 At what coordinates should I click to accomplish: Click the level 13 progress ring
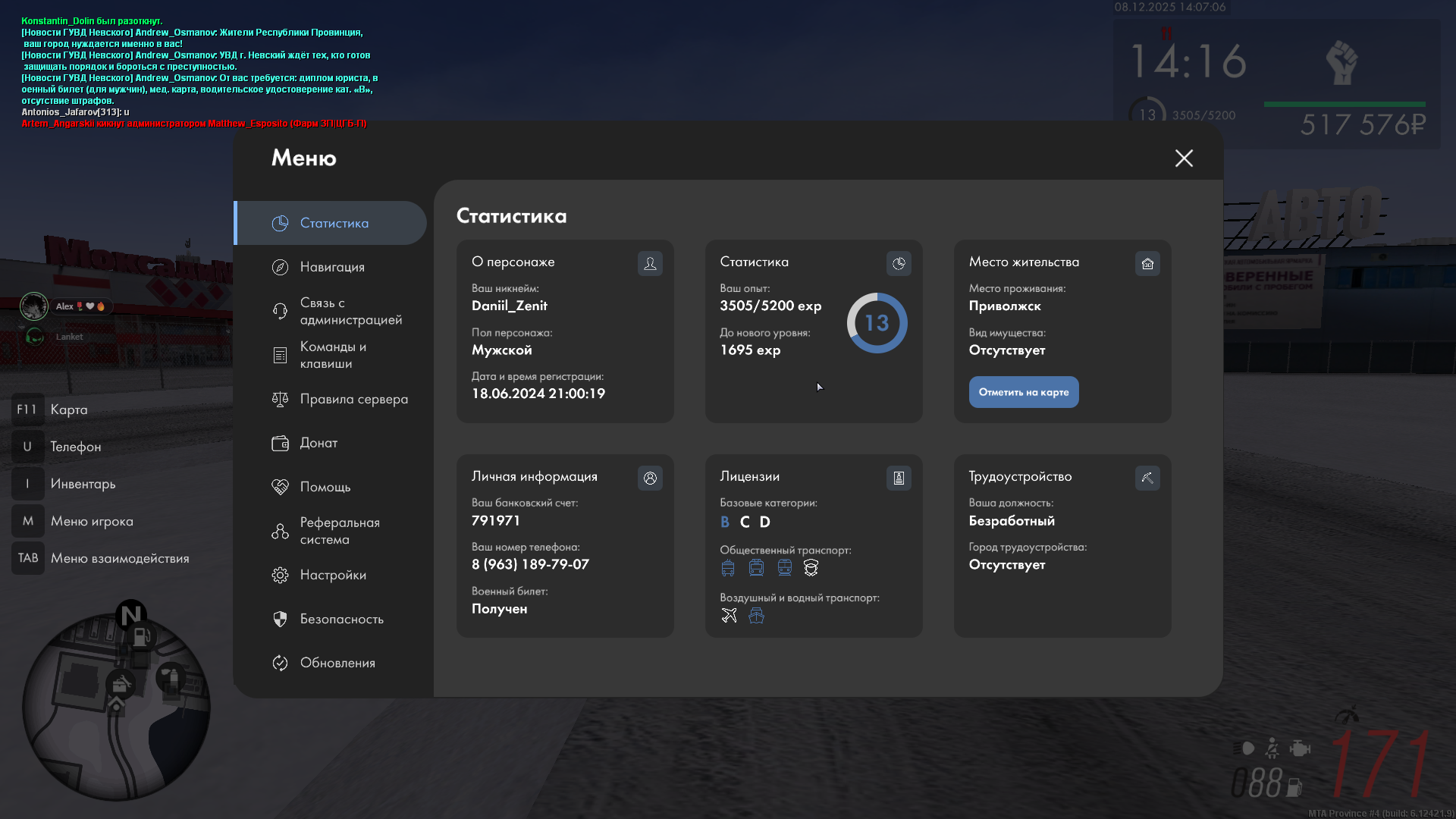tap(877, 323)
